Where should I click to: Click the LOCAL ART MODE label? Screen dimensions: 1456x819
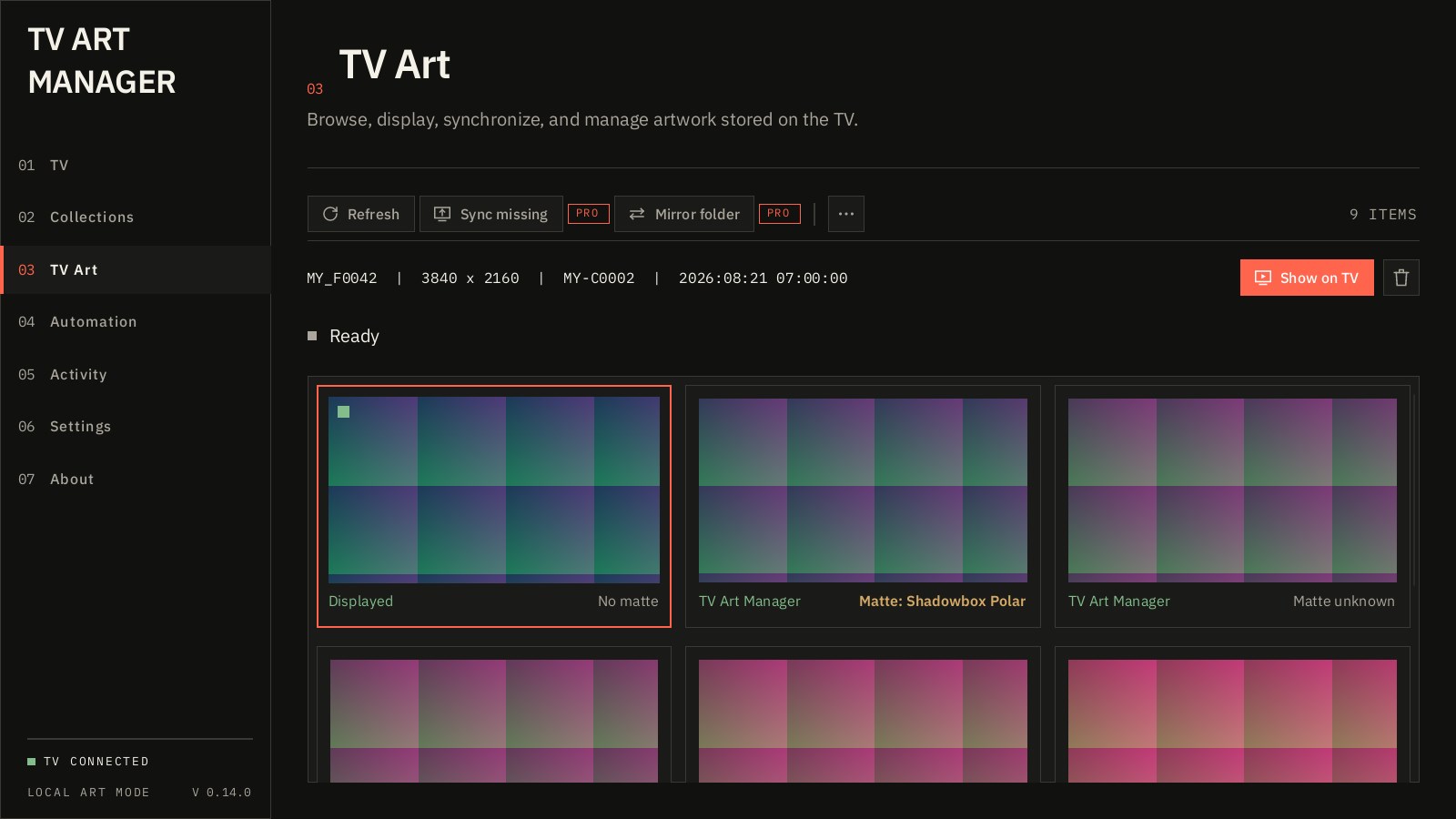coord(88,793)
